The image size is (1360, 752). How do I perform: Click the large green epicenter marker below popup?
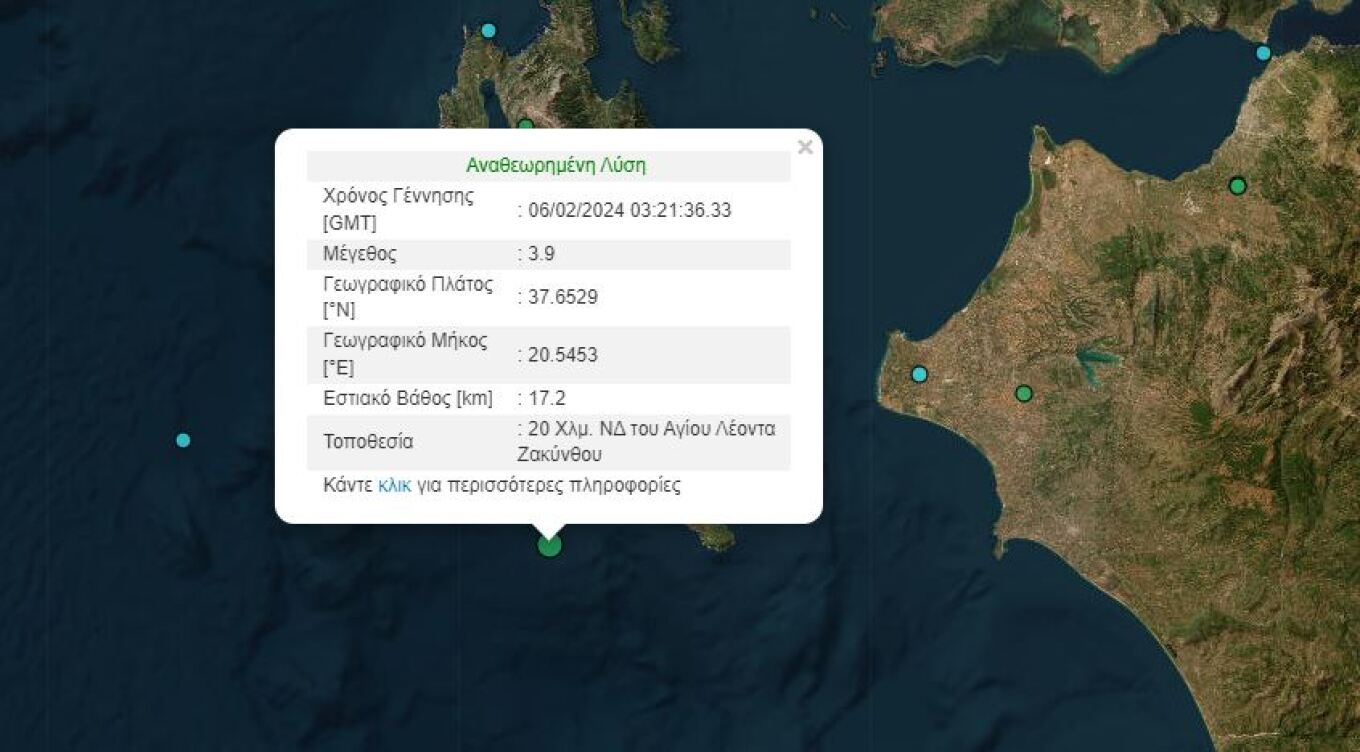click(x=549, y=545)
